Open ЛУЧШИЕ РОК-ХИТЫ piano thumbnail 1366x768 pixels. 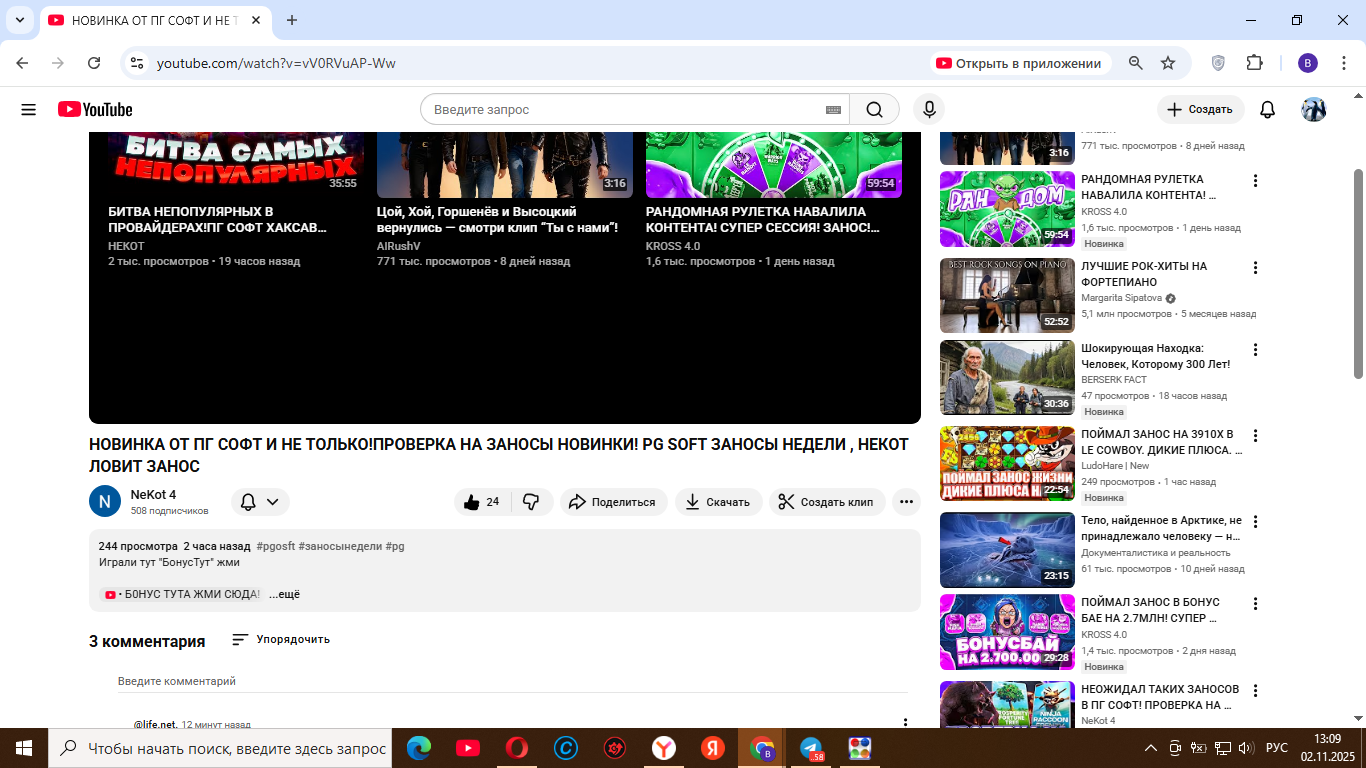[x=1007, y=295]
